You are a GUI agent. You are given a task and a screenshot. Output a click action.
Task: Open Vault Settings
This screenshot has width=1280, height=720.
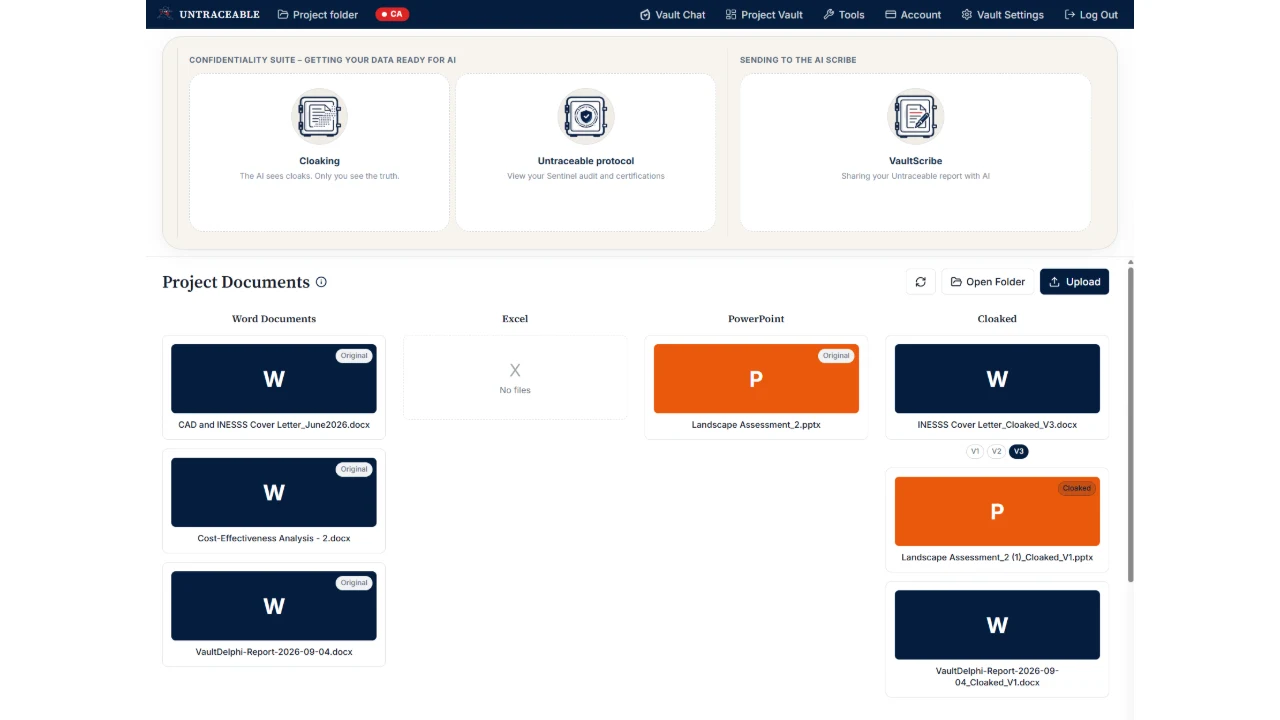pyautogui.click(x=1002, y=15)
